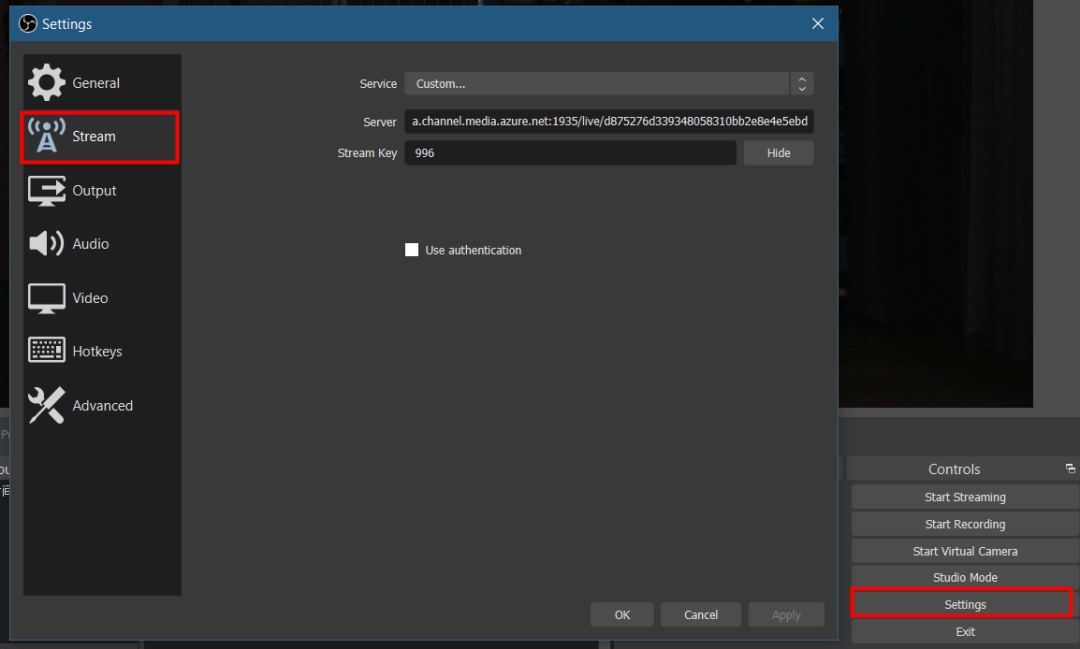The width and height of the screenshot is (1080, 649).
Task: Click the Use authentication label text
Action: pyautogui.click(x=473, y=250)
